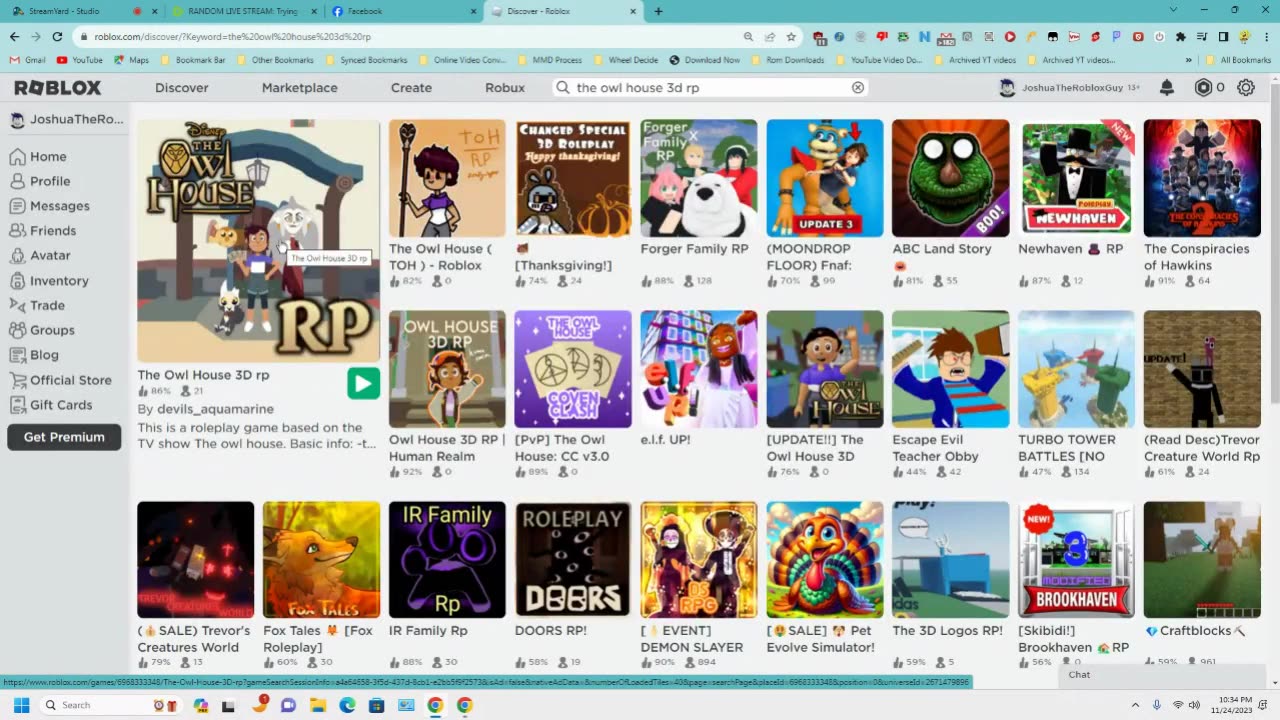Switch to the RANDOM LIVE STREAM tab
The height and width of the screenshot is (720, 1280).
point(244,11)
